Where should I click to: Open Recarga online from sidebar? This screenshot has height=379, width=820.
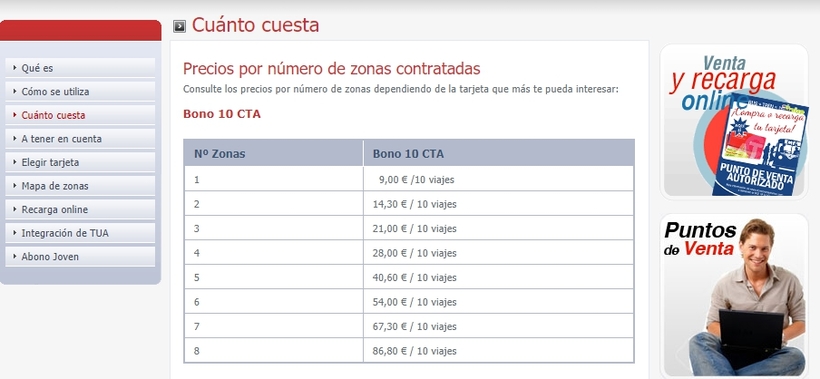coord(80,209)
